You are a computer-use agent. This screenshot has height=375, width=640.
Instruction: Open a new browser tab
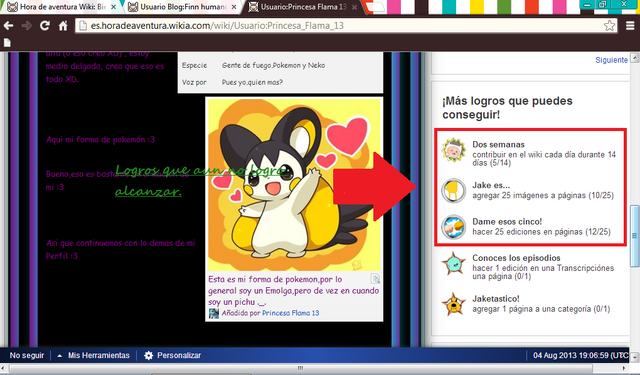click(x=376, y=7)
